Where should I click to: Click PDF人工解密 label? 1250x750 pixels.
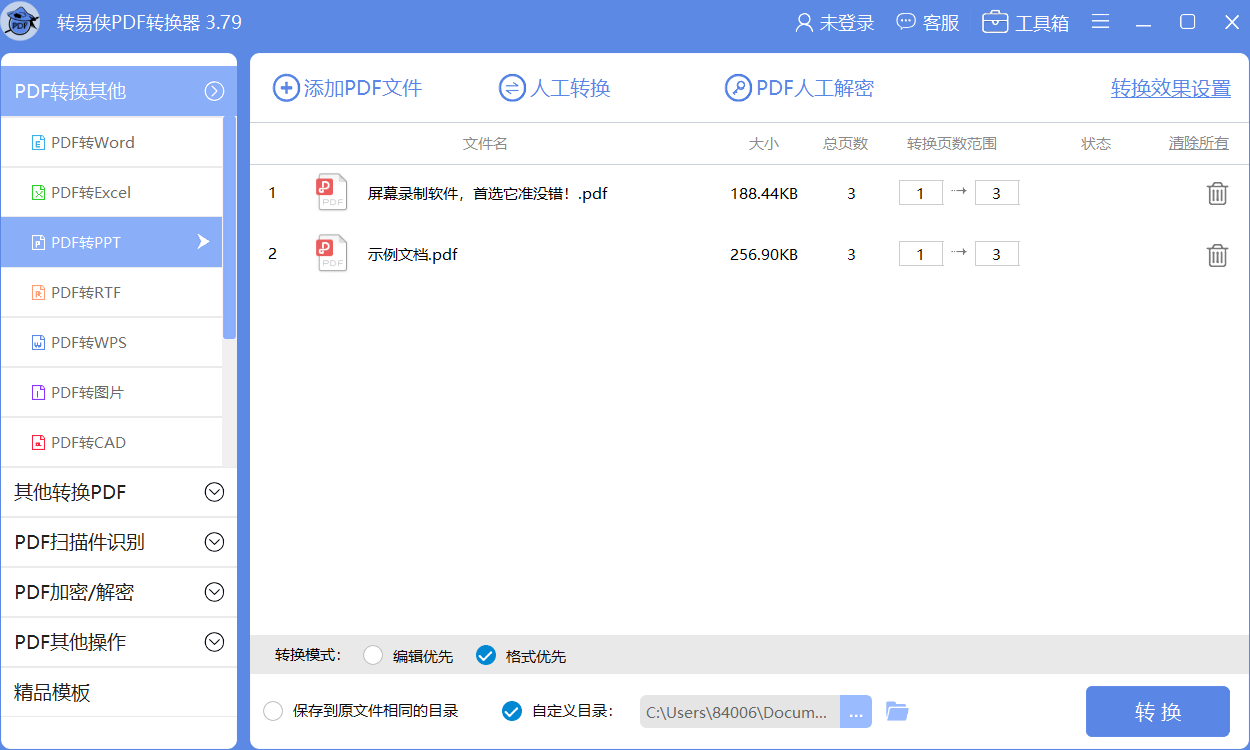(815, 88)
